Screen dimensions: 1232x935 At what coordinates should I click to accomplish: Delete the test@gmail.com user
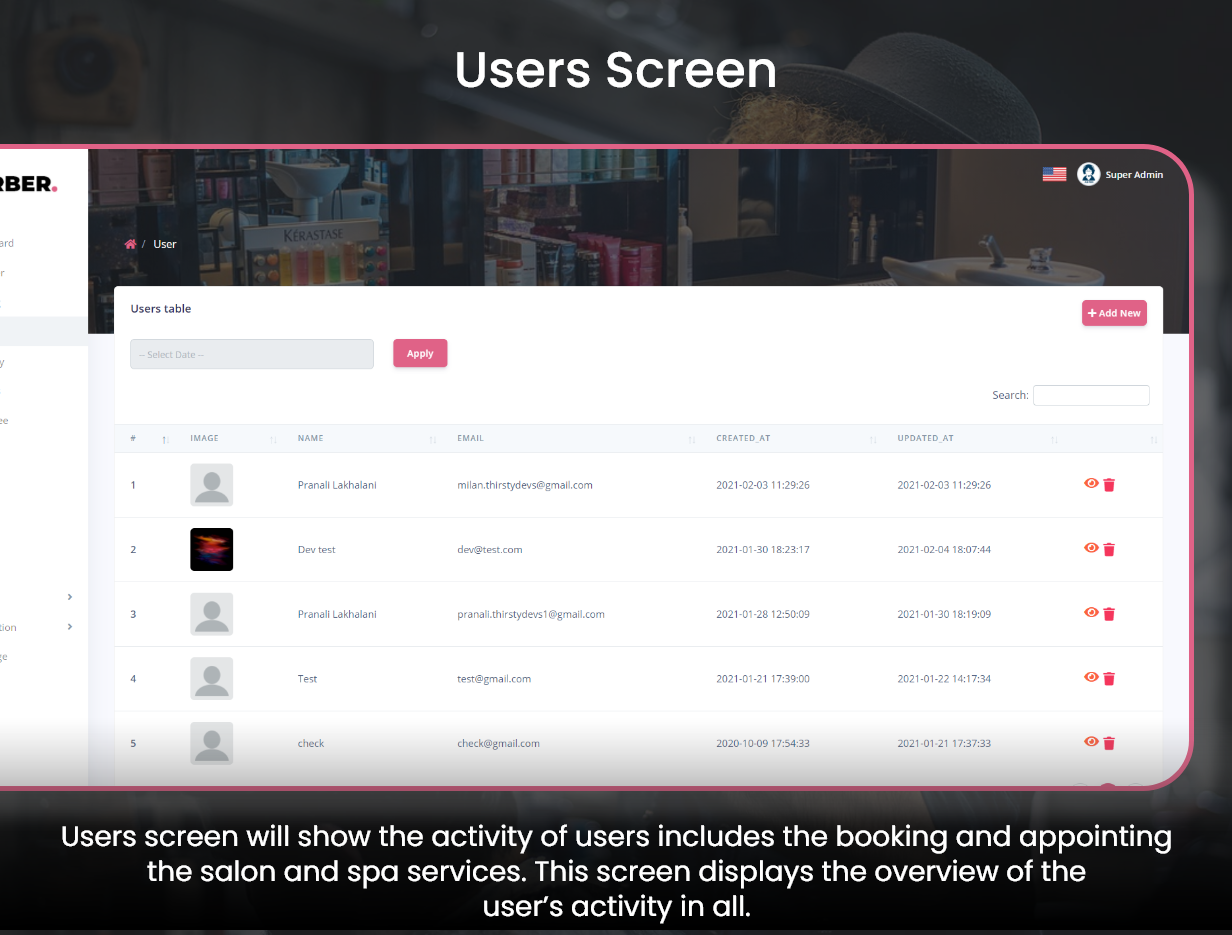click(x=1109, y=678)
